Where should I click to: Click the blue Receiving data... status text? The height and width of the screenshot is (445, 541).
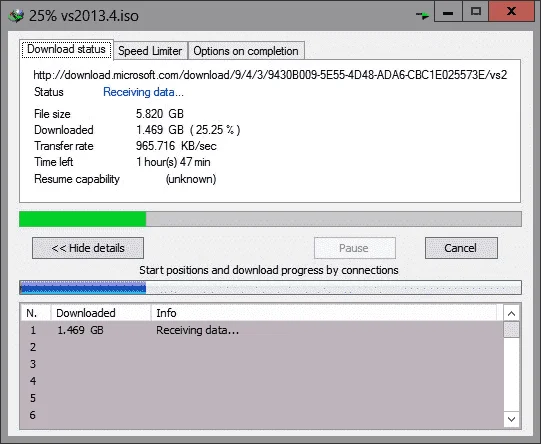143,92
